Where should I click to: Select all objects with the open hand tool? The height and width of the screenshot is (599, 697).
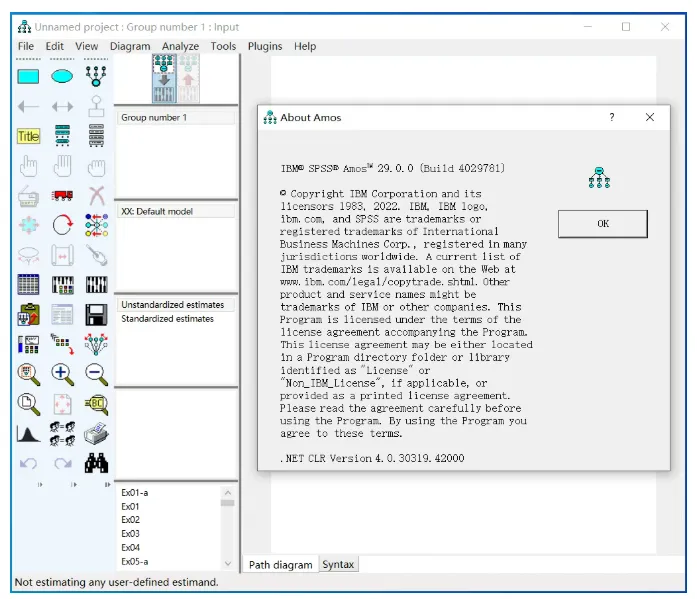click(x=62, y=166)
